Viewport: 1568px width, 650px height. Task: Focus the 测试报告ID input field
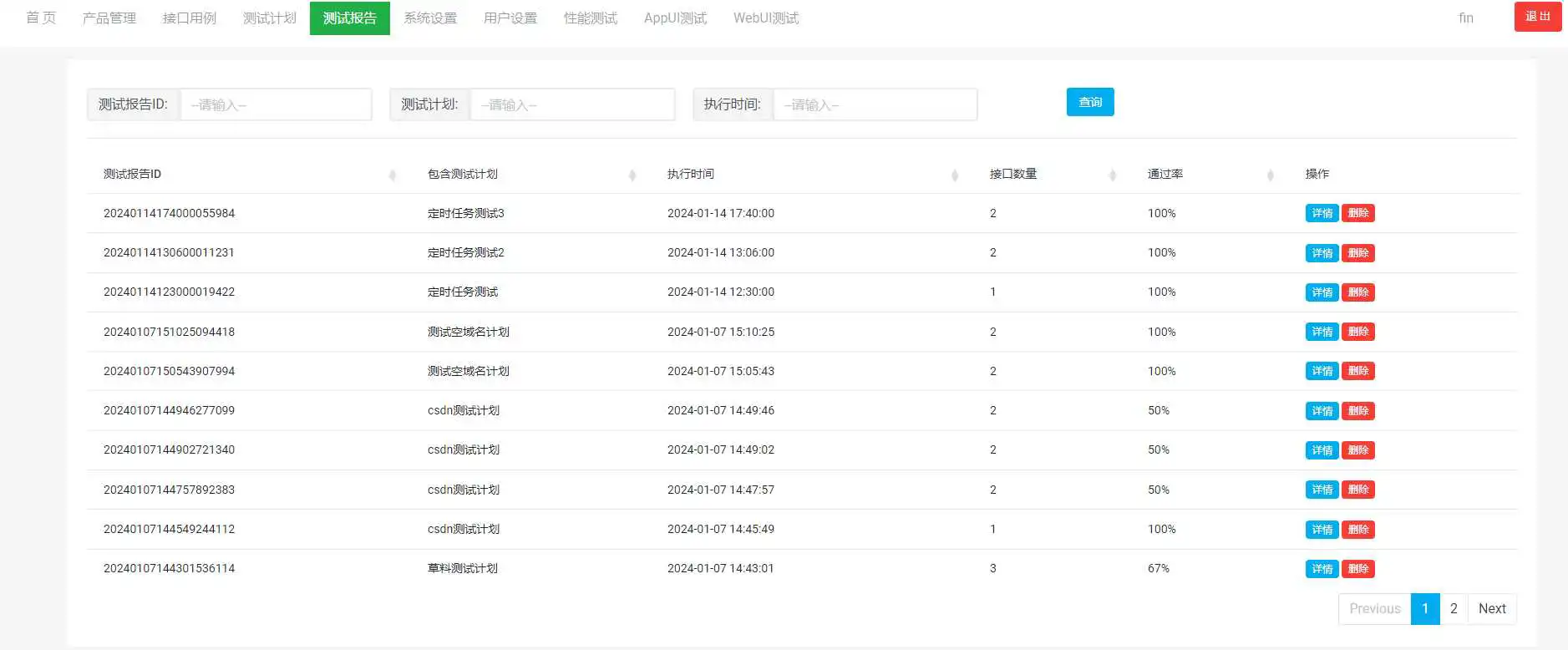click(x=277, y=104)
